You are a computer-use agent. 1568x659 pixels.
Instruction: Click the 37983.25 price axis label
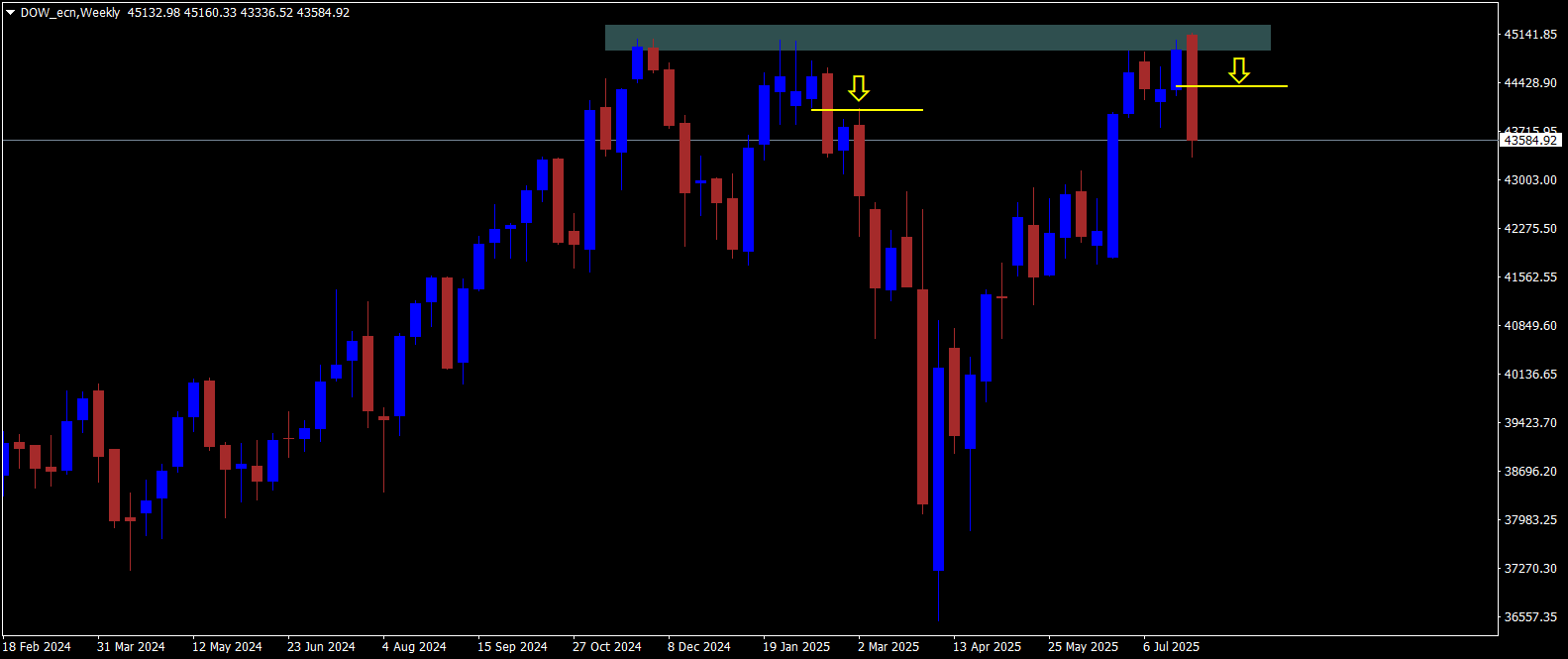pos(1530,520)
